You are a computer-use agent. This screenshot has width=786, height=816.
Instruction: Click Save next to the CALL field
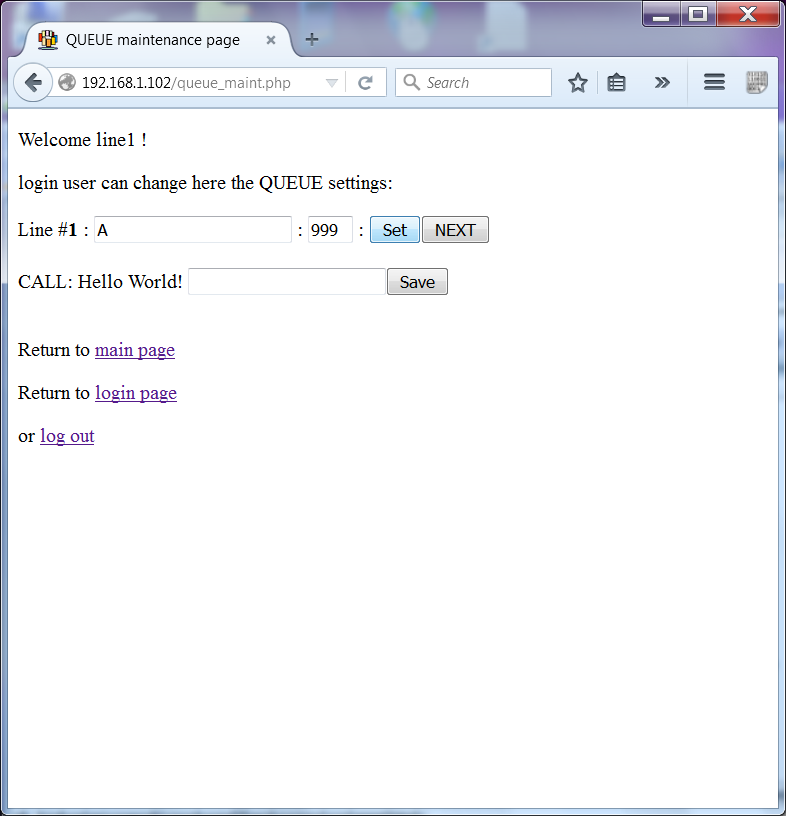(x=417, y=282)
